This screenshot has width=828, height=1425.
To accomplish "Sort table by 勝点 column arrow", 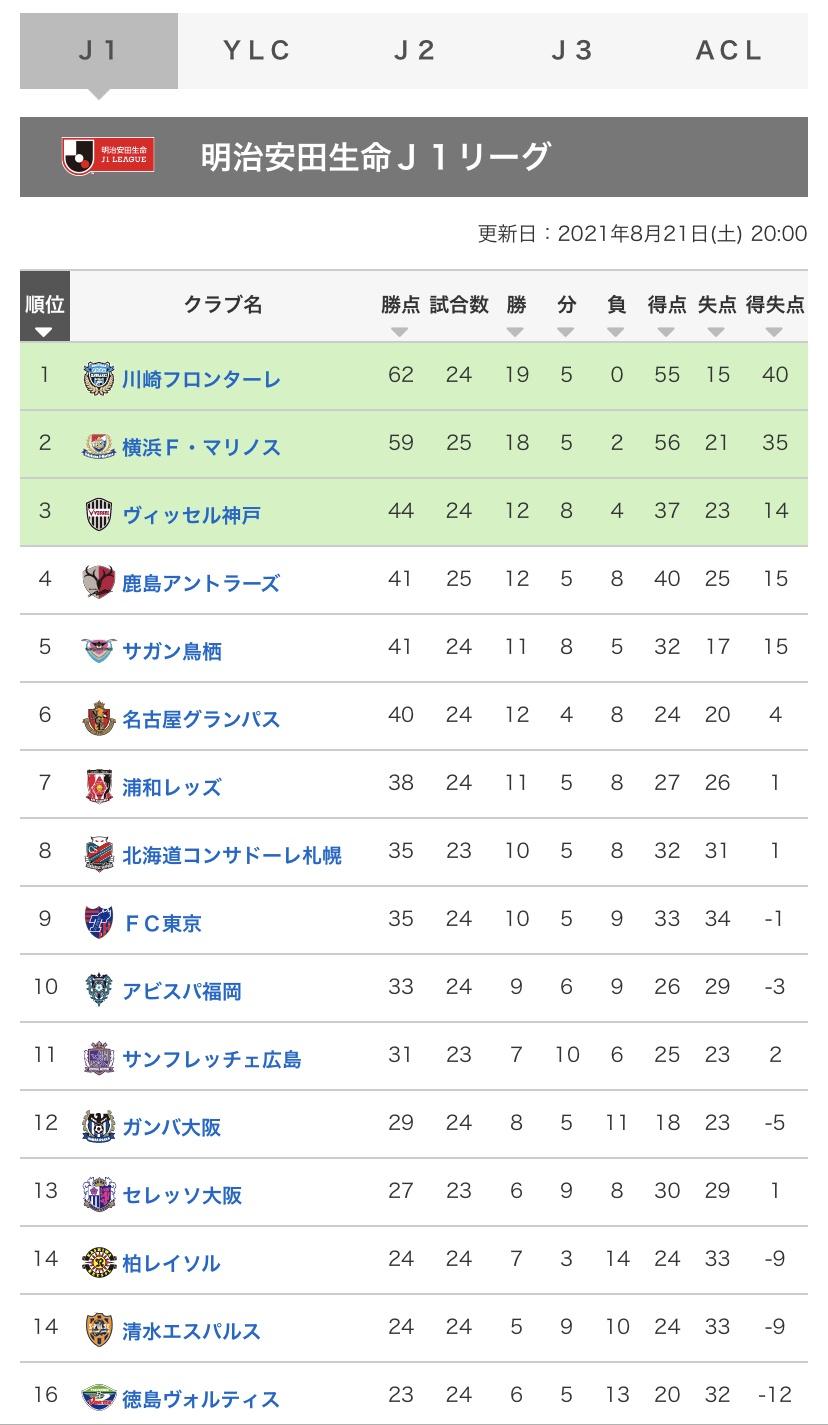I will point(400,332).
